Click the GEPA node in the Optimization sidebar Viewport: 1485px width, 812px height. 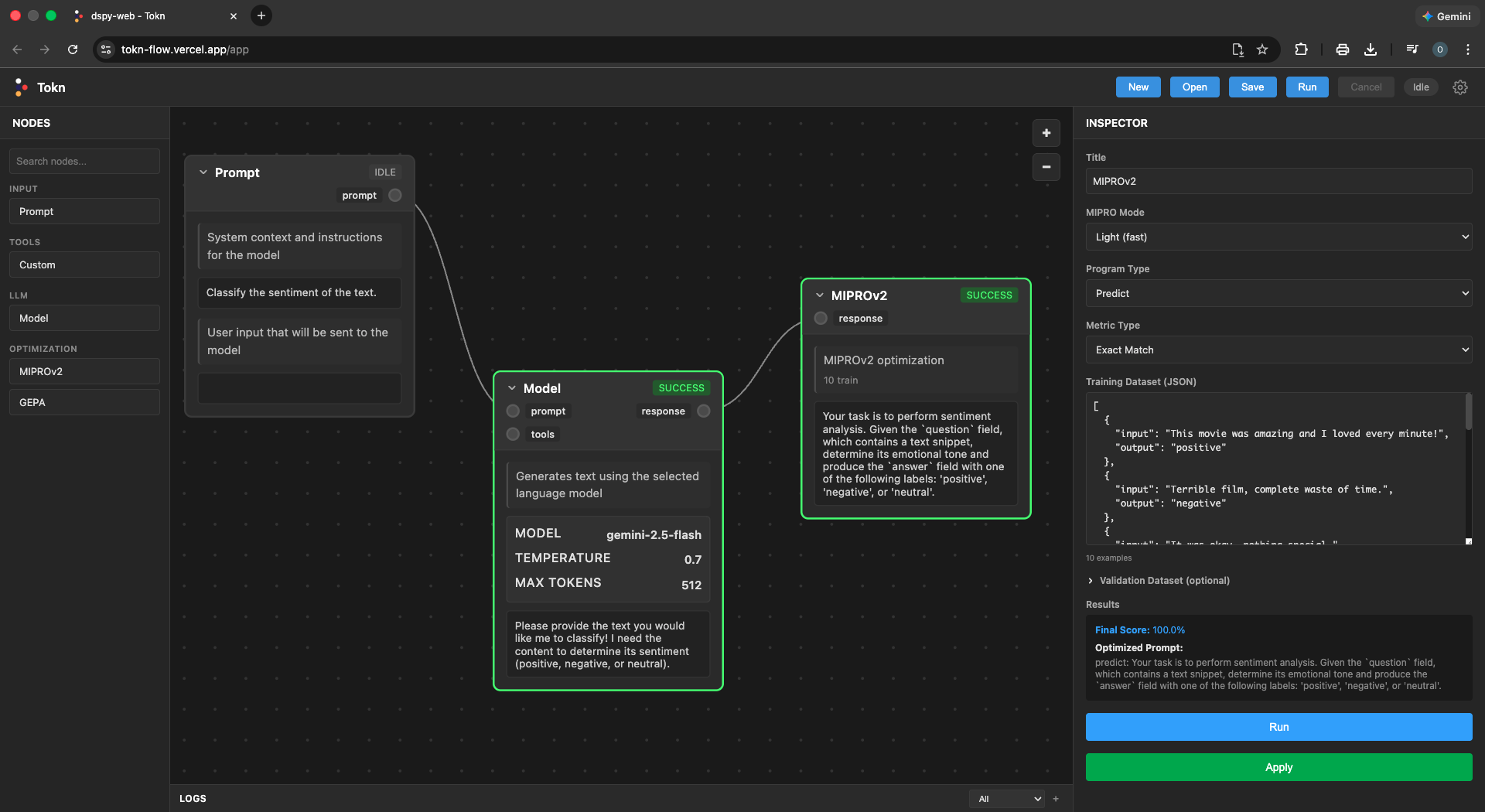pyautogui.click(x=84, y=401)
